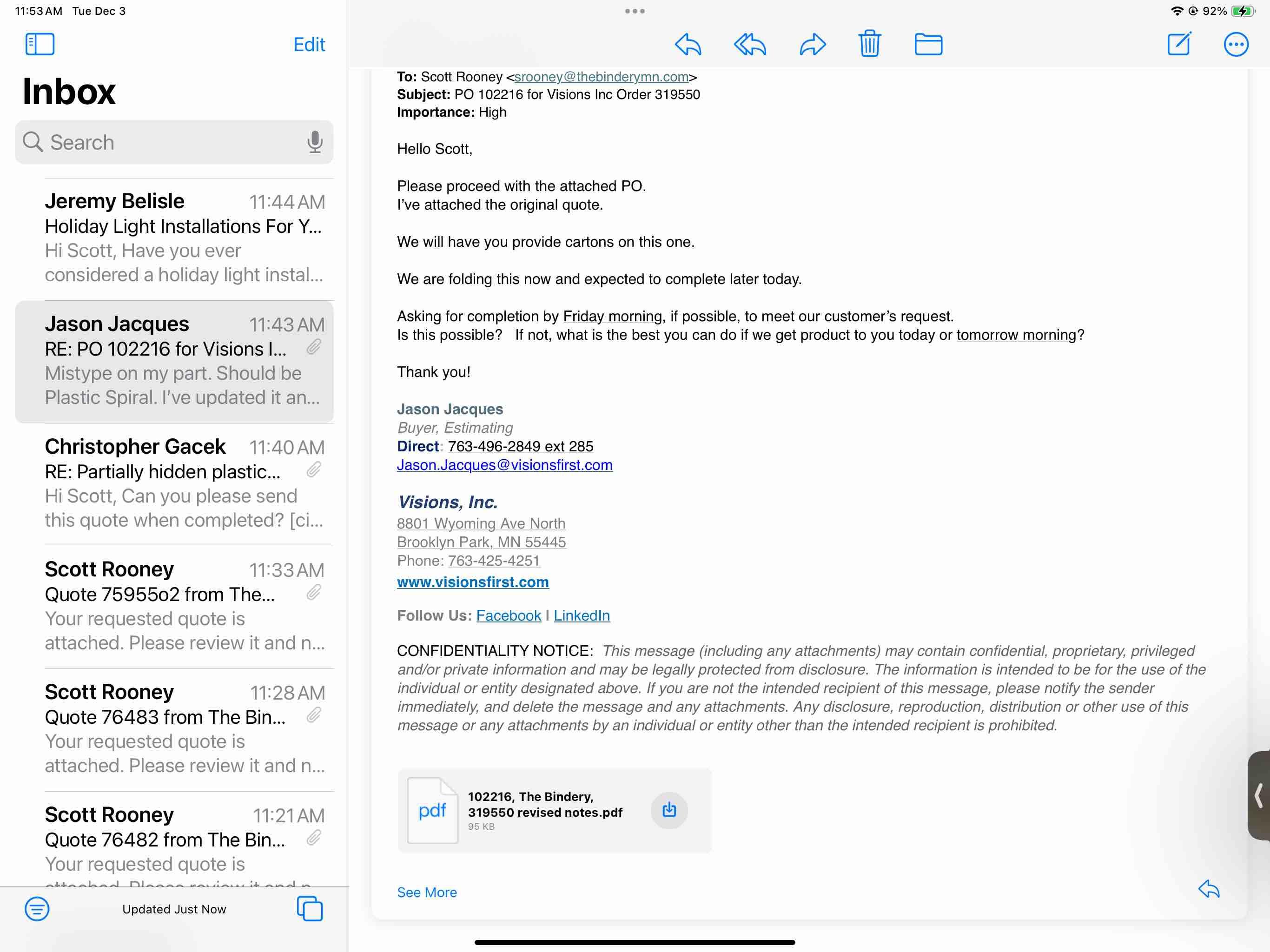
Task: Tap the Reply All icon
Action: tap(750, 44)
